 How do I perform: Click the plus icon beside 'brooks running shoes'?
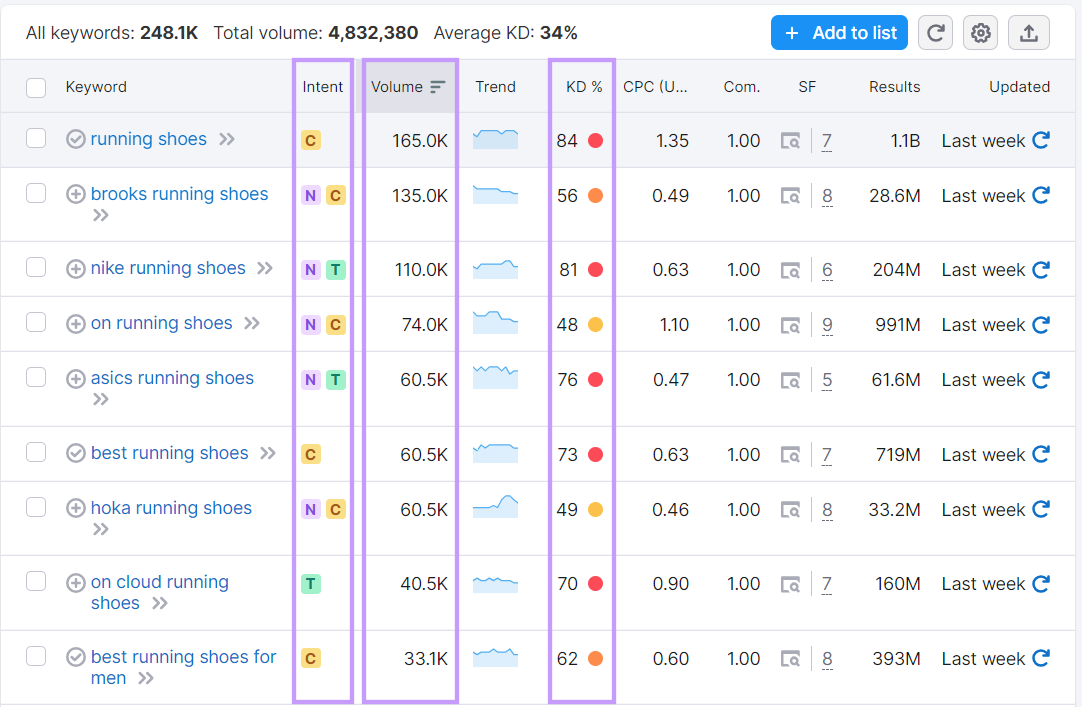tap(75, 195)
